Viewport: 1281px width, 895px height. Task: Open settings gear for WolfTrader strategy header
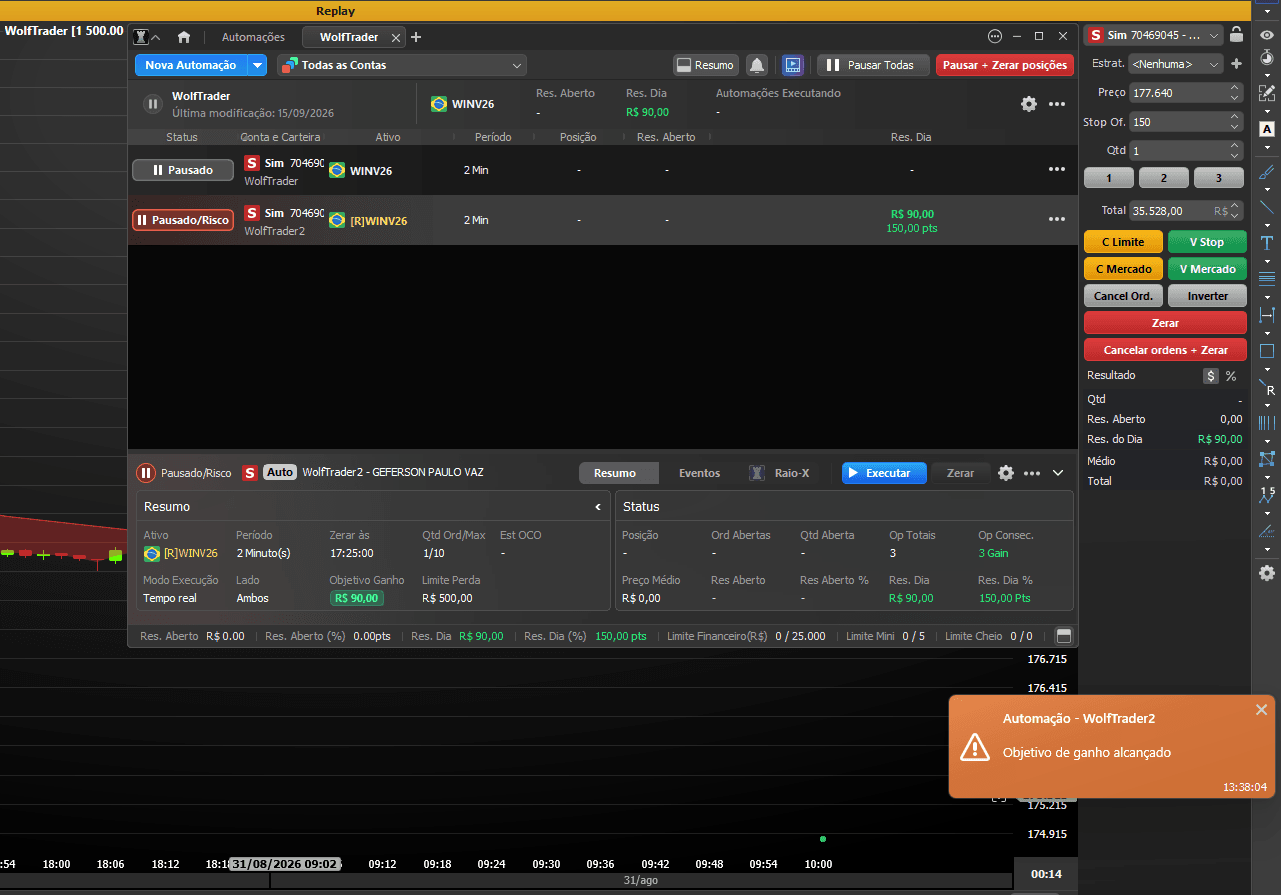point(1028,104)
